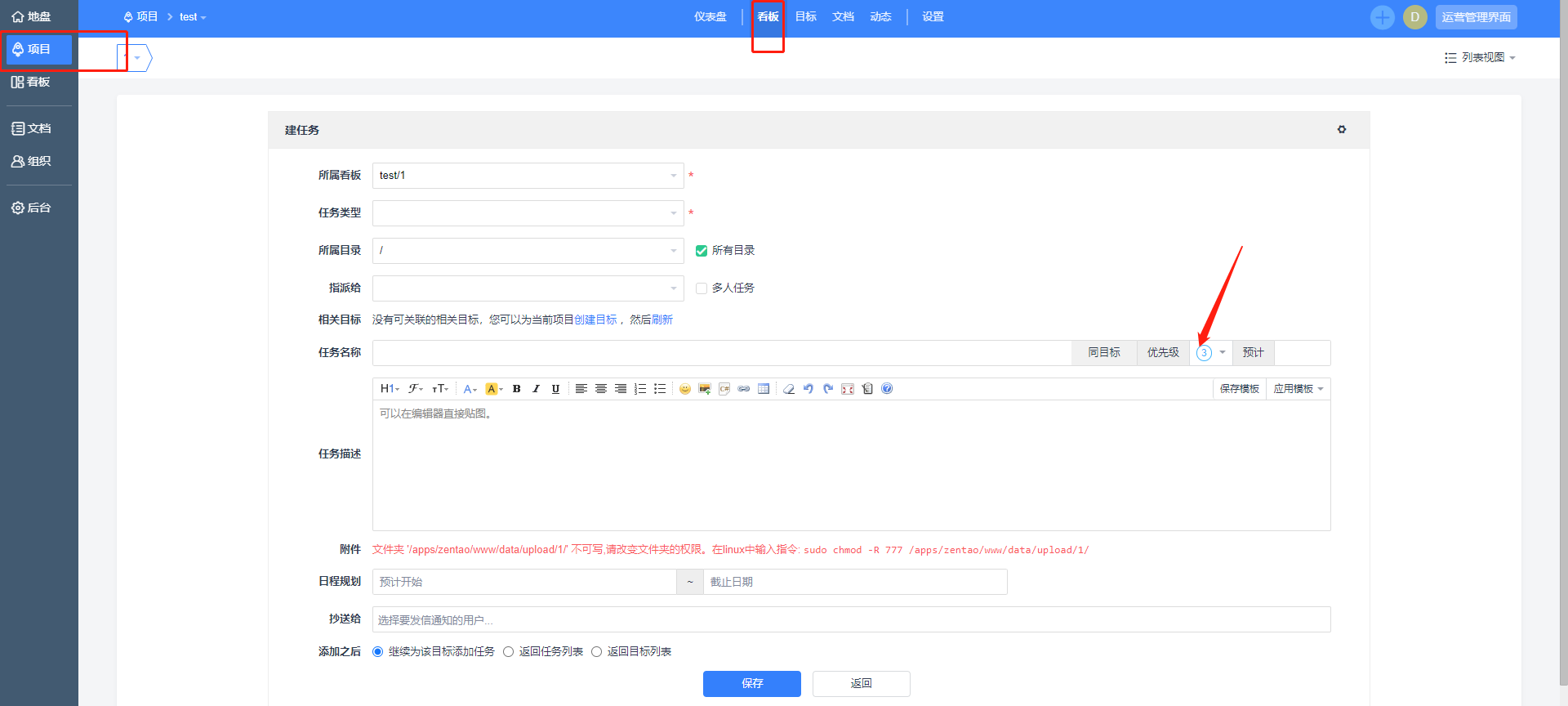Clear formatting with the eraser icon
The height and width of the screenshot is (706, 1568).
[x=788, y=389]
